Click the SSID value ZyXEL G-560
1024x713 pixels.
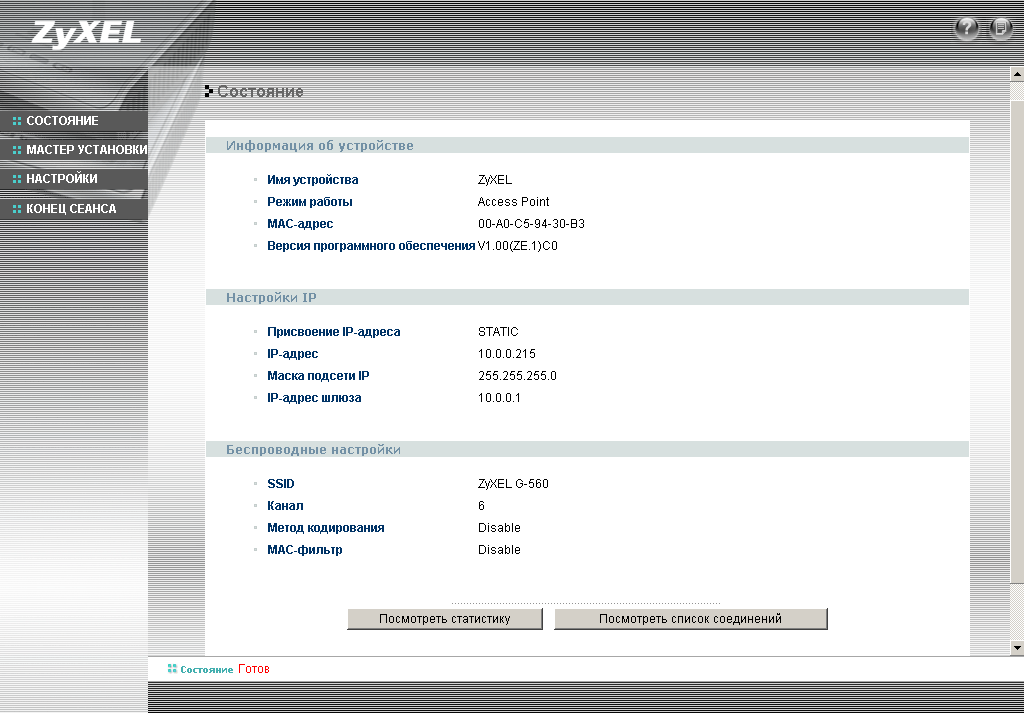pos(513,484)
